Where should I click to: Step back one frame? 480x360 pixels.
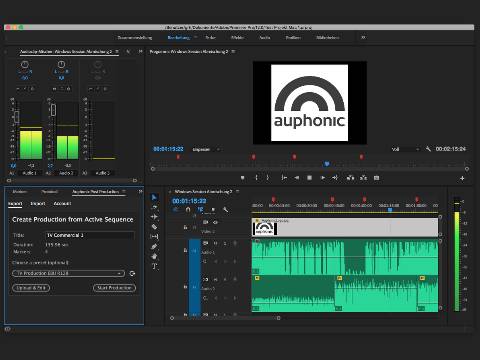pyautogui.click(x=296, y=178)
